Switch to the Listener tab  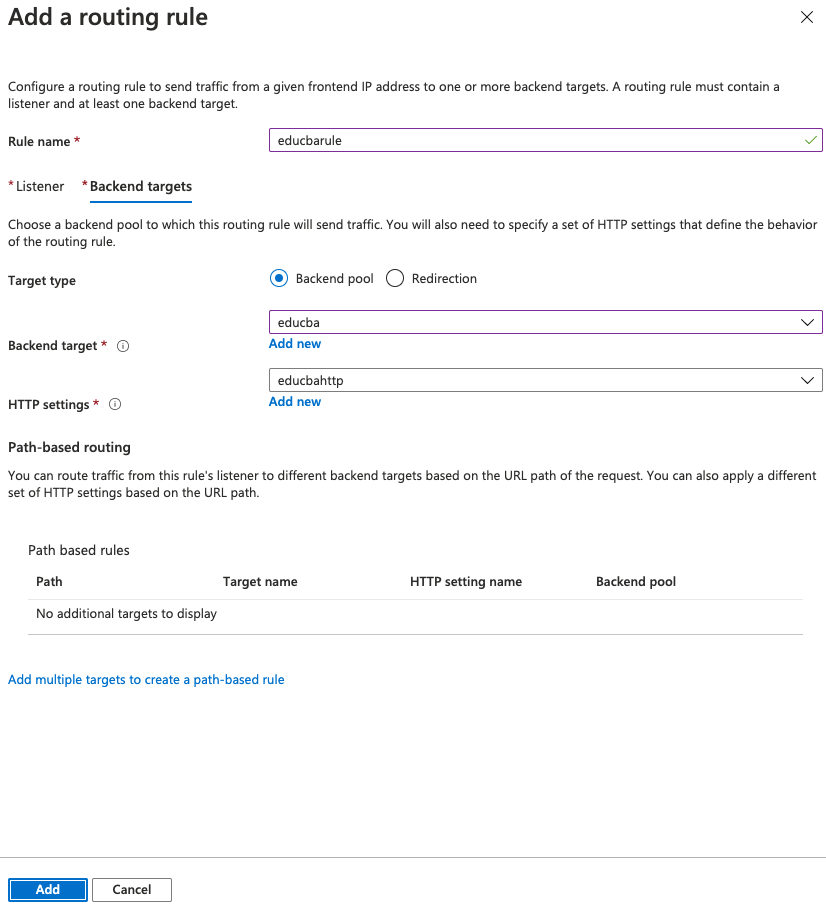(40, 186)
